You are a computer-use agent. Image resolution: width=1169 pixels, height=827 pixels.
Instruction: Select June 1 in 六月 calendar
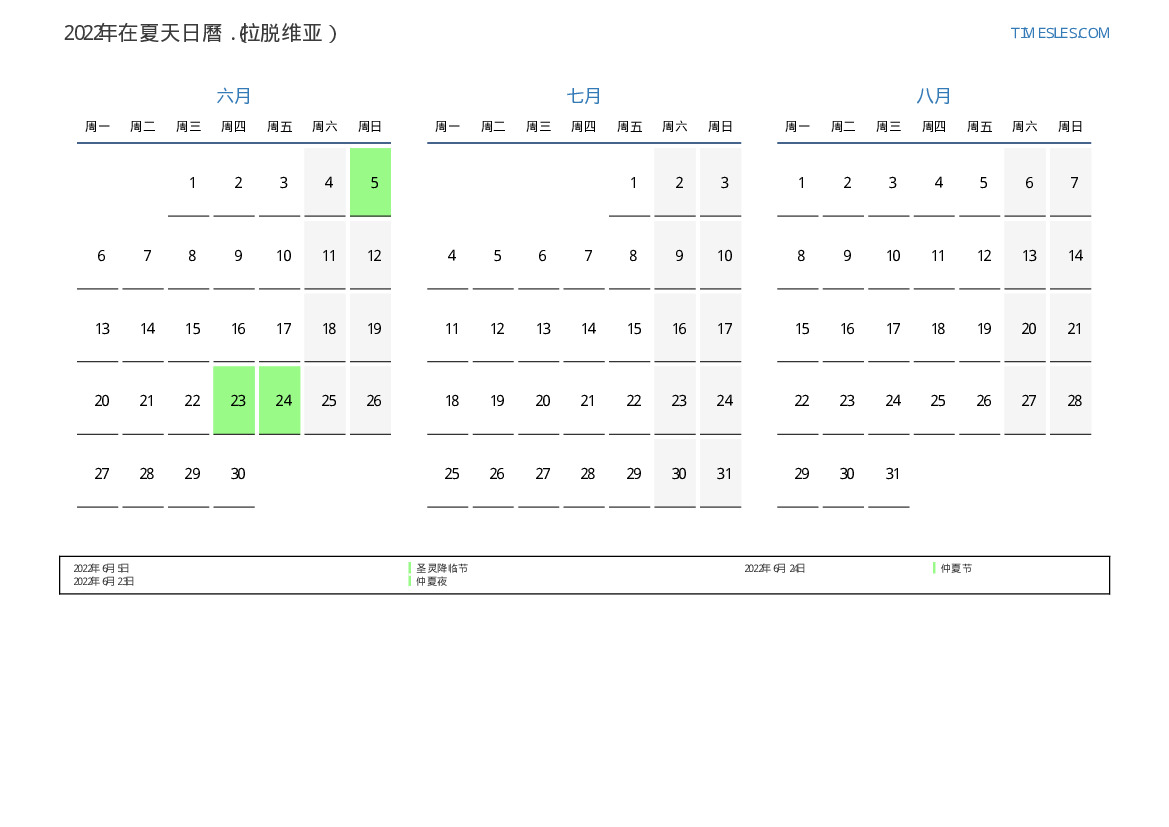(189, 182)
